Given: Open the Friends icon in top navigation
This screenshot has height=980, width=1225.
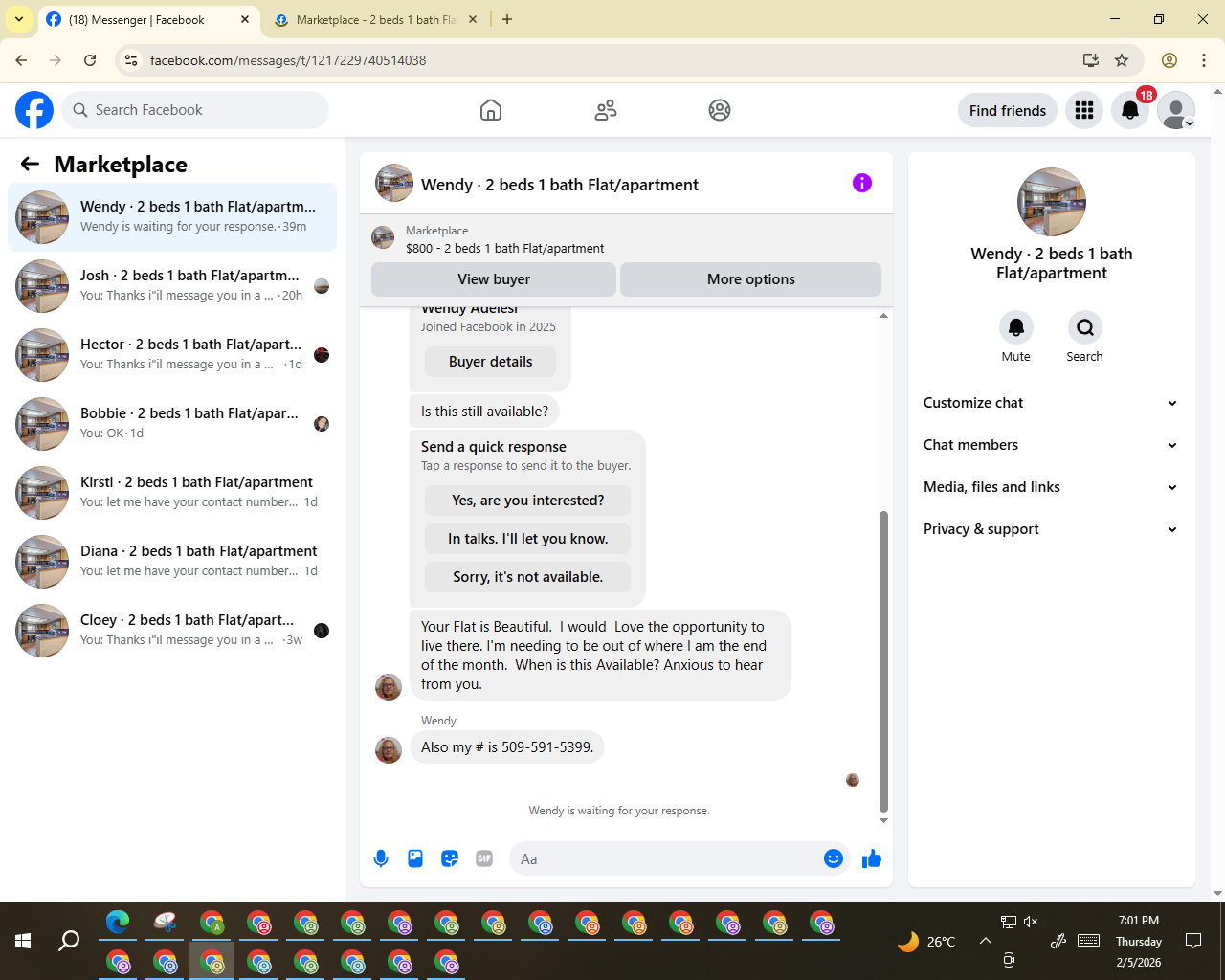Looking at the screenshot, I should (606, 110).
